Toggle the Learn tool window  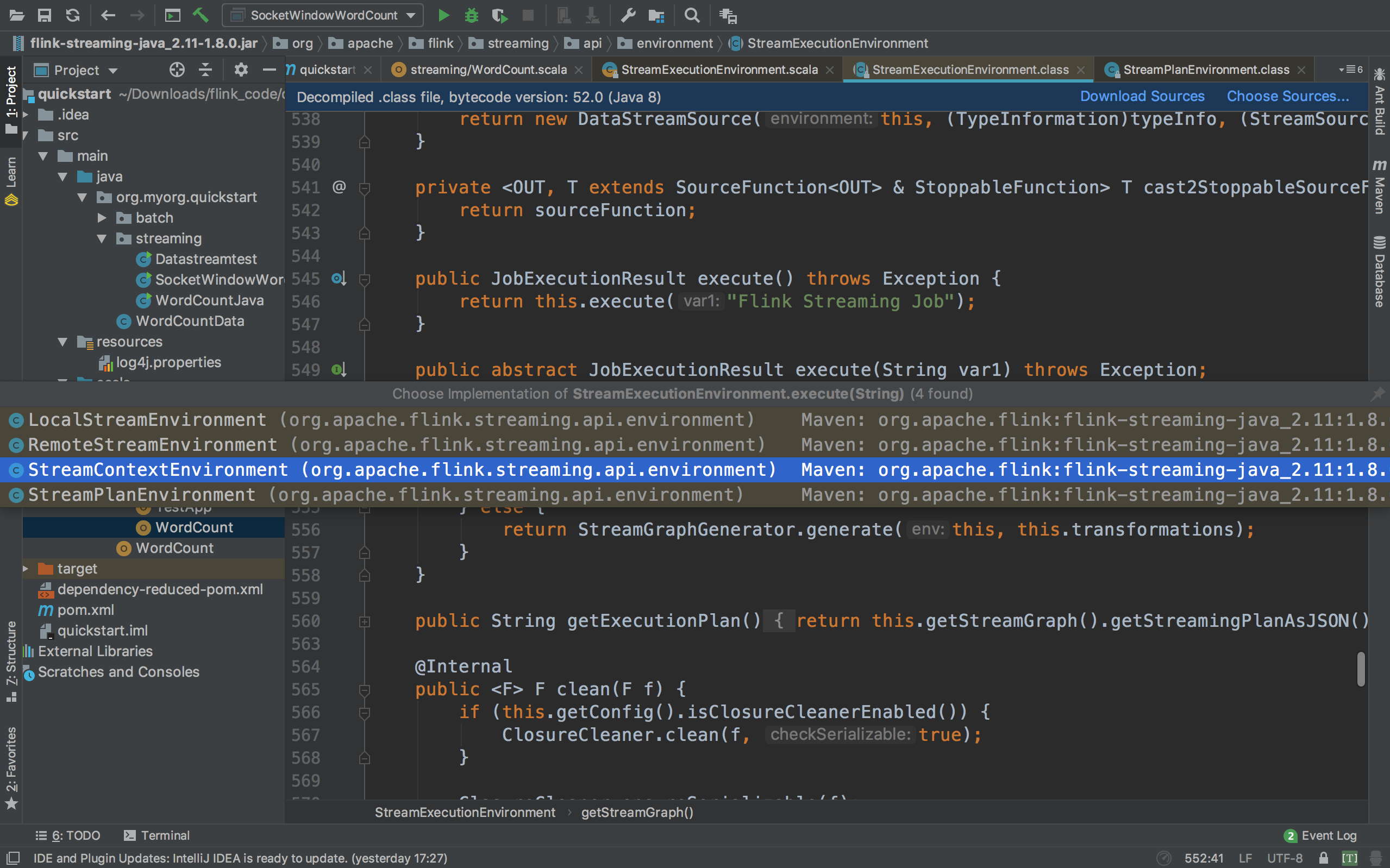click(11, 172)
